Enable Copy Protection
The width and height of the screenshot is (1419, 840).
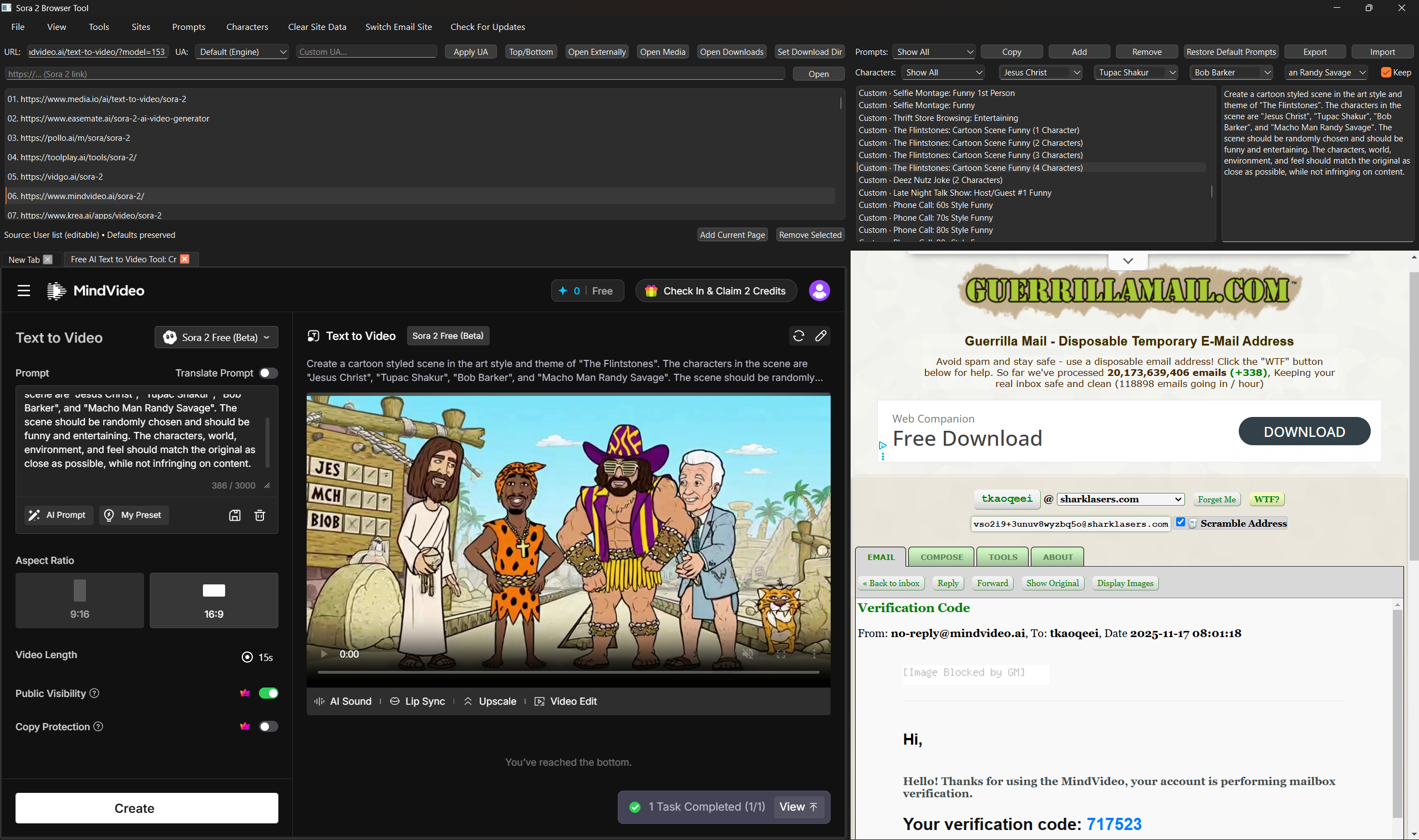[x=268, y=726]
